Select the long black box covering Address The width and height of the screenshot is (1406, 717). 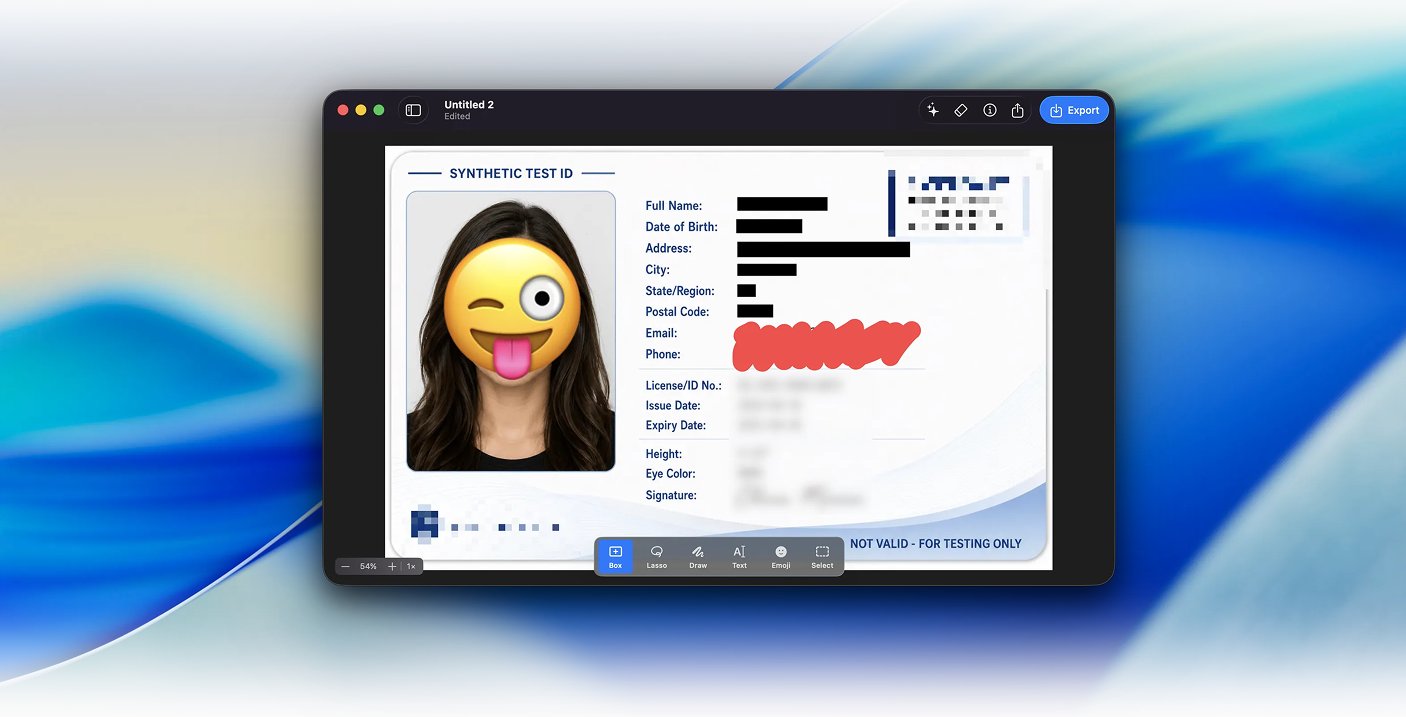pos(823,249)
